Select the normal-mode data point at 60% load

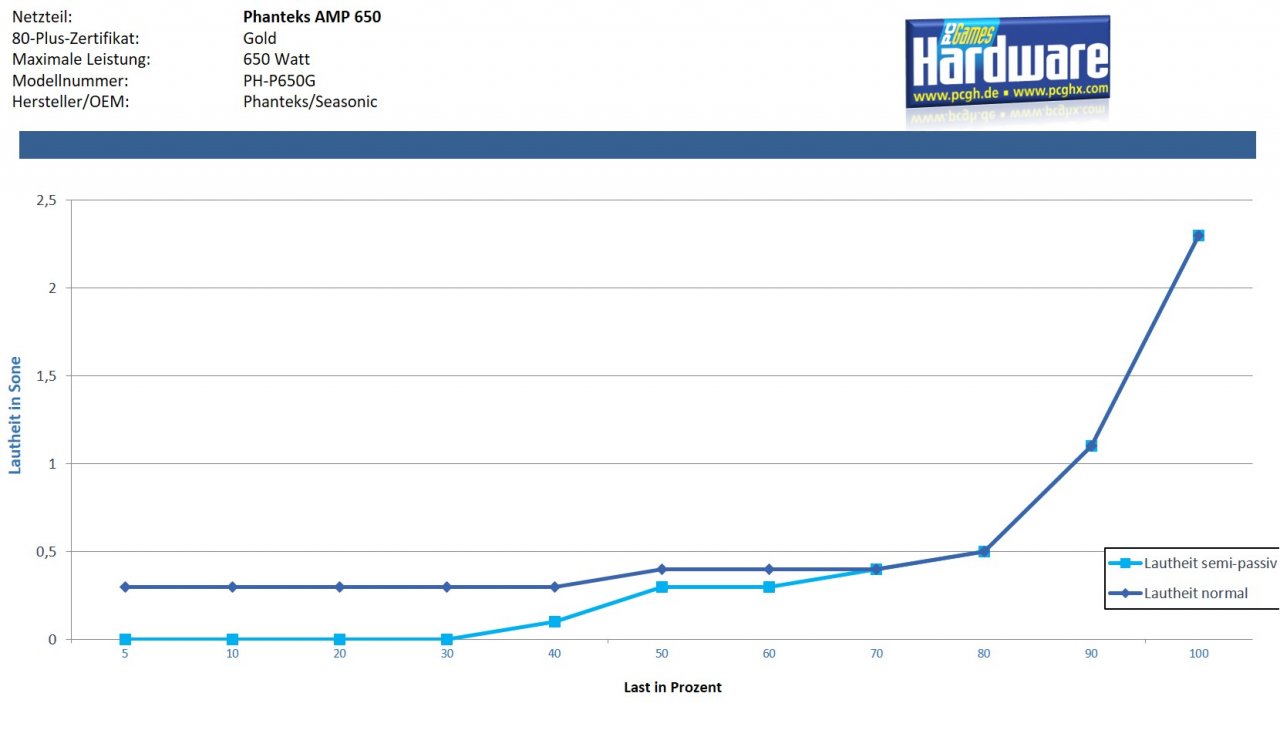(x=769, y=569)
